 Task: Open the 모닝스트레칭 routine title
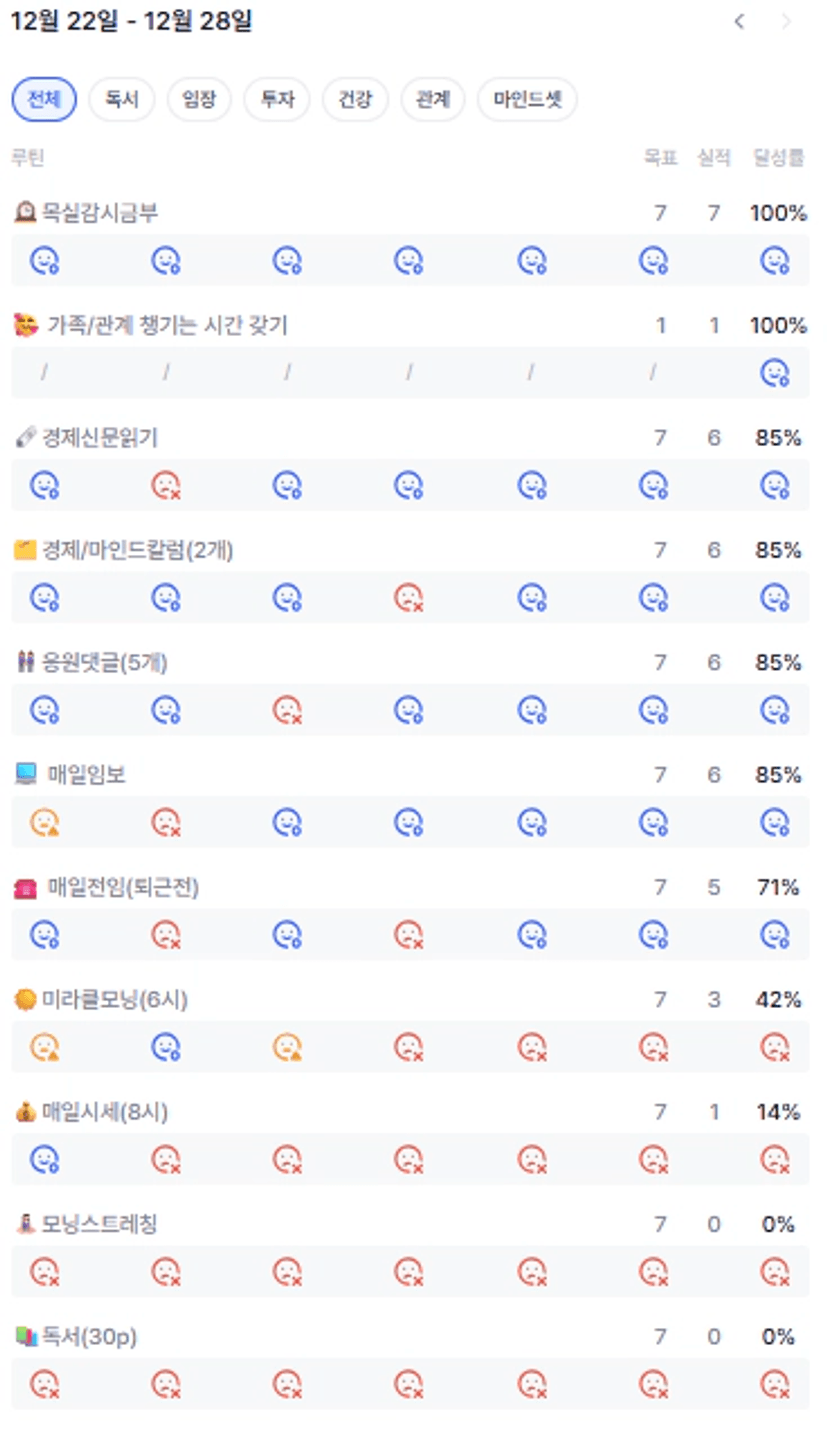coord(99,1224)
